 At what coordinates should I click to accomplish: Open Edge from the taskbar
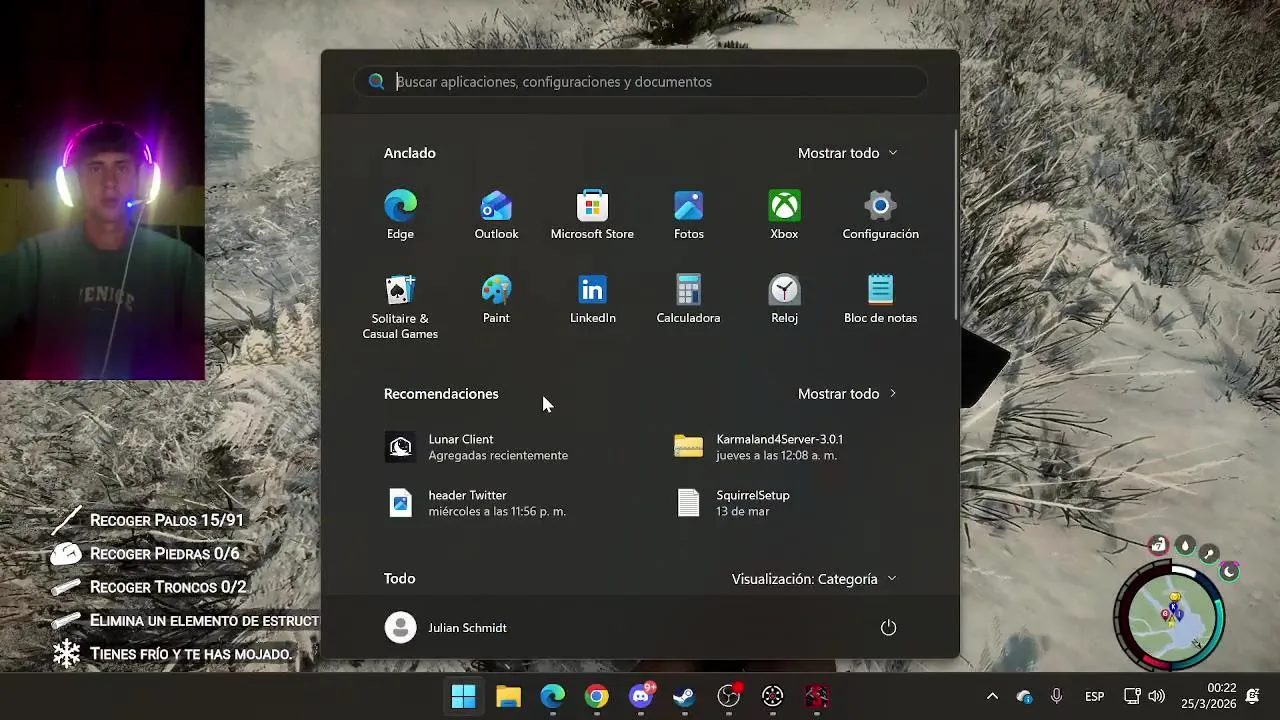tap(552, 696)
